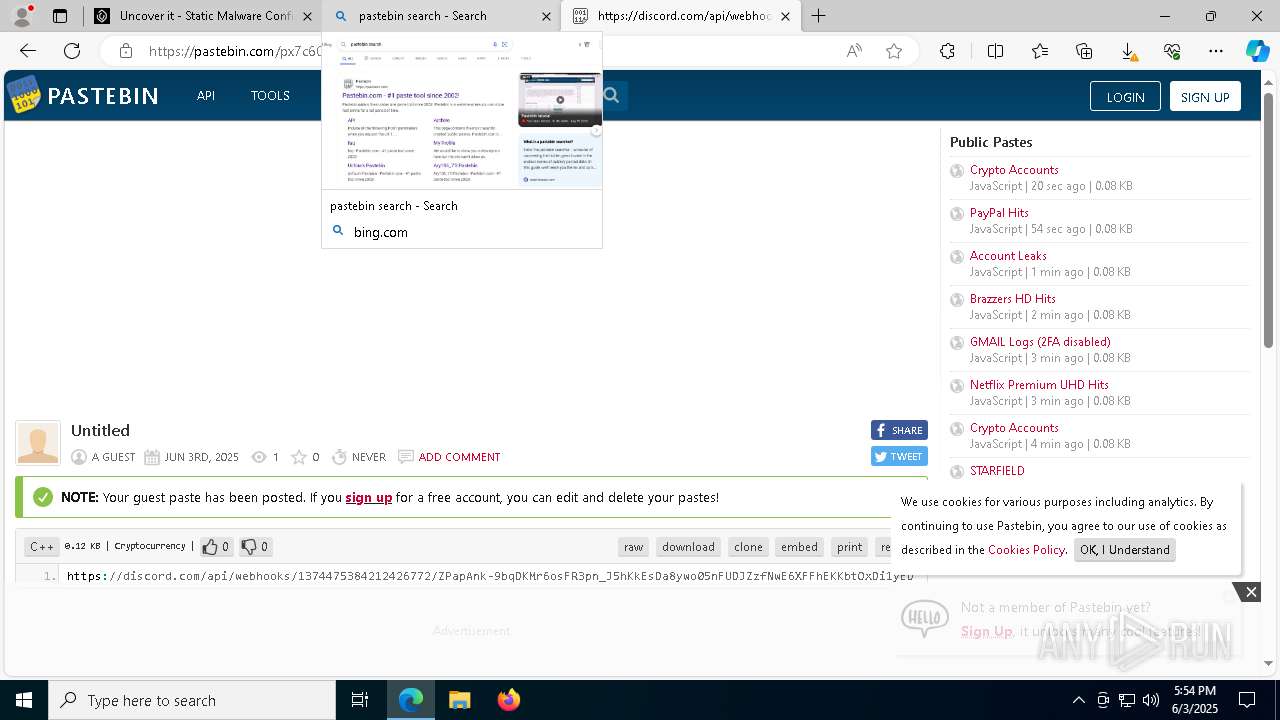Image resolution: width=1280 pixels, height=720 pixels.
Task: Click the ADD COMMENT link
Action: (459, 457)
